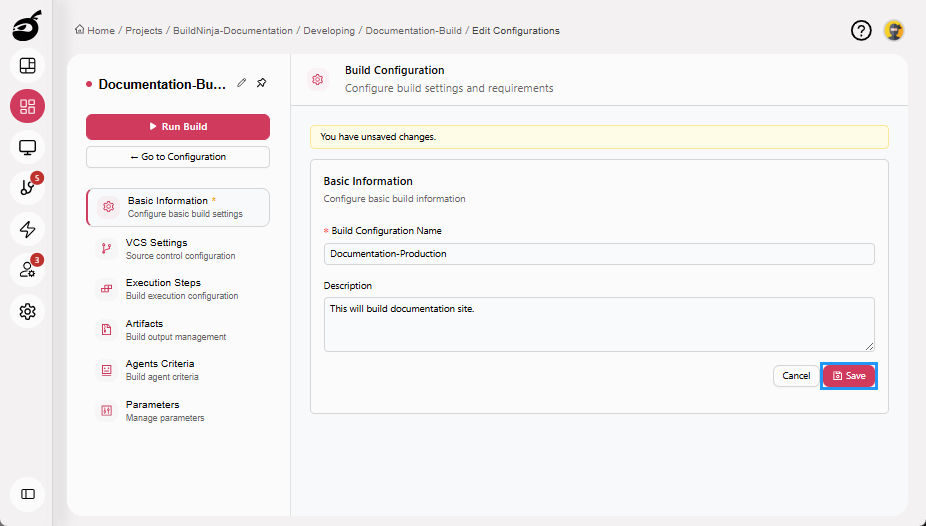Viewport: 926px width, 526px height.
Task: Click the Description text area
Action: 599,324
